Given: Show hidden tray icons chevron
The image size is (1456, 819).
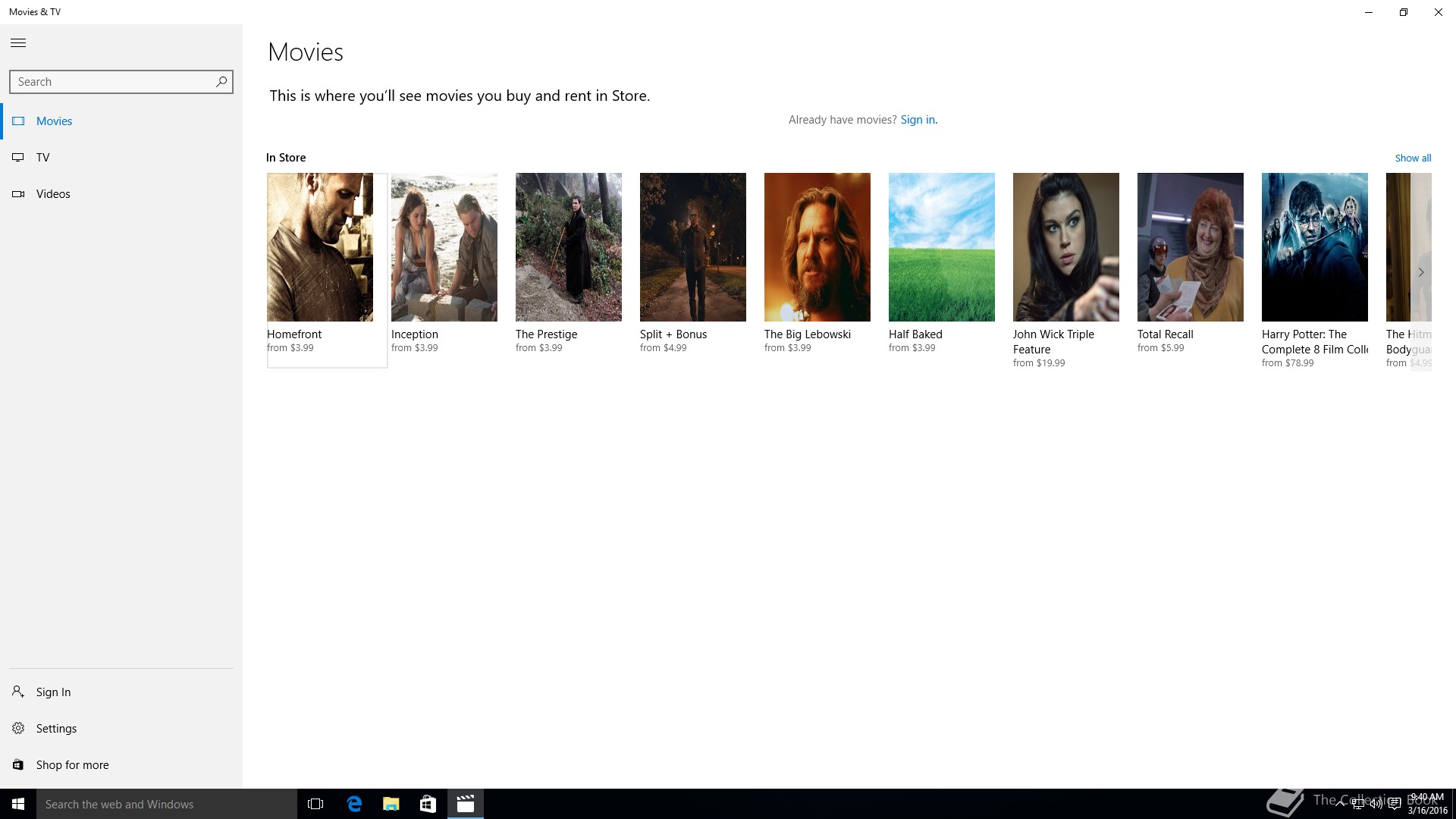Looking at the screenshot, I should coord(1340,805).
